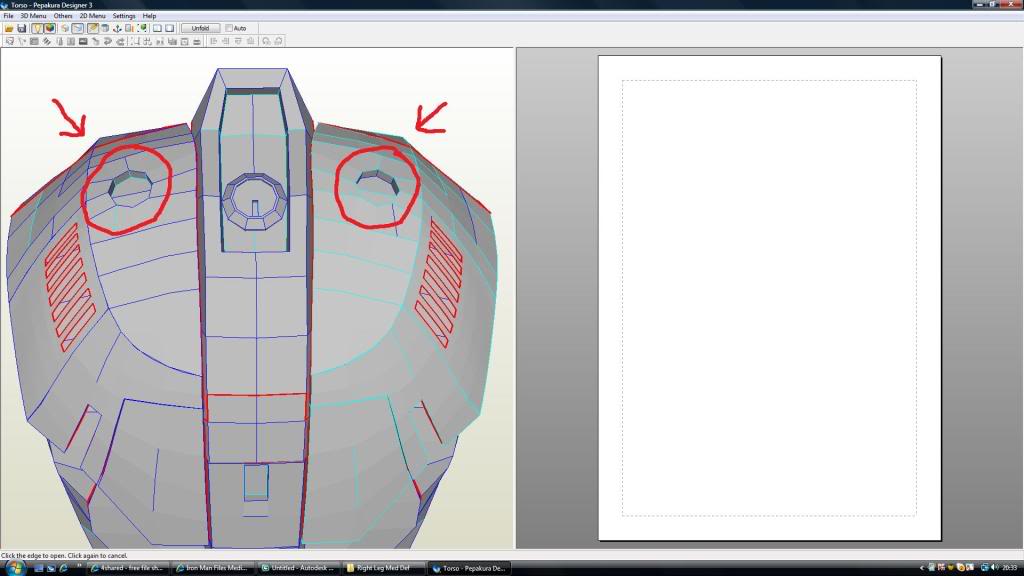The height and width of the screenshot is (576, 1024).
Task: Click the first icon in second toolbar row
Action: 9,41
